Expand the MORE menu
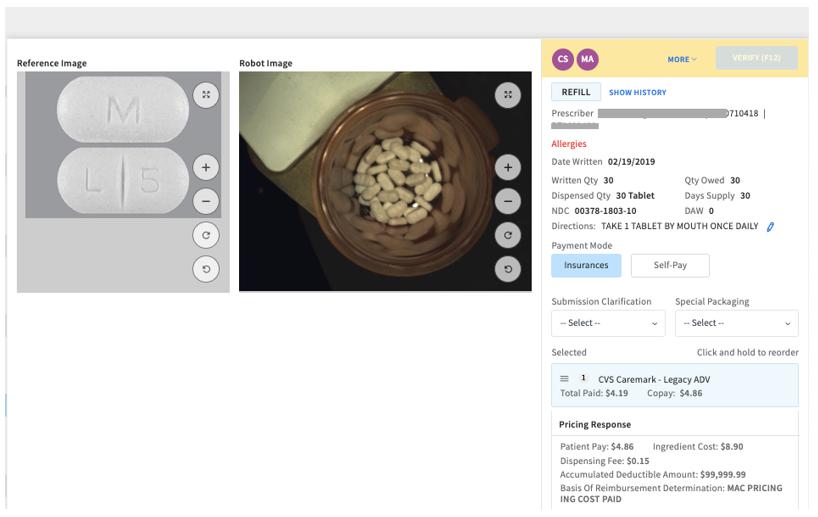818x517 pixels. (x=682, y=59)
